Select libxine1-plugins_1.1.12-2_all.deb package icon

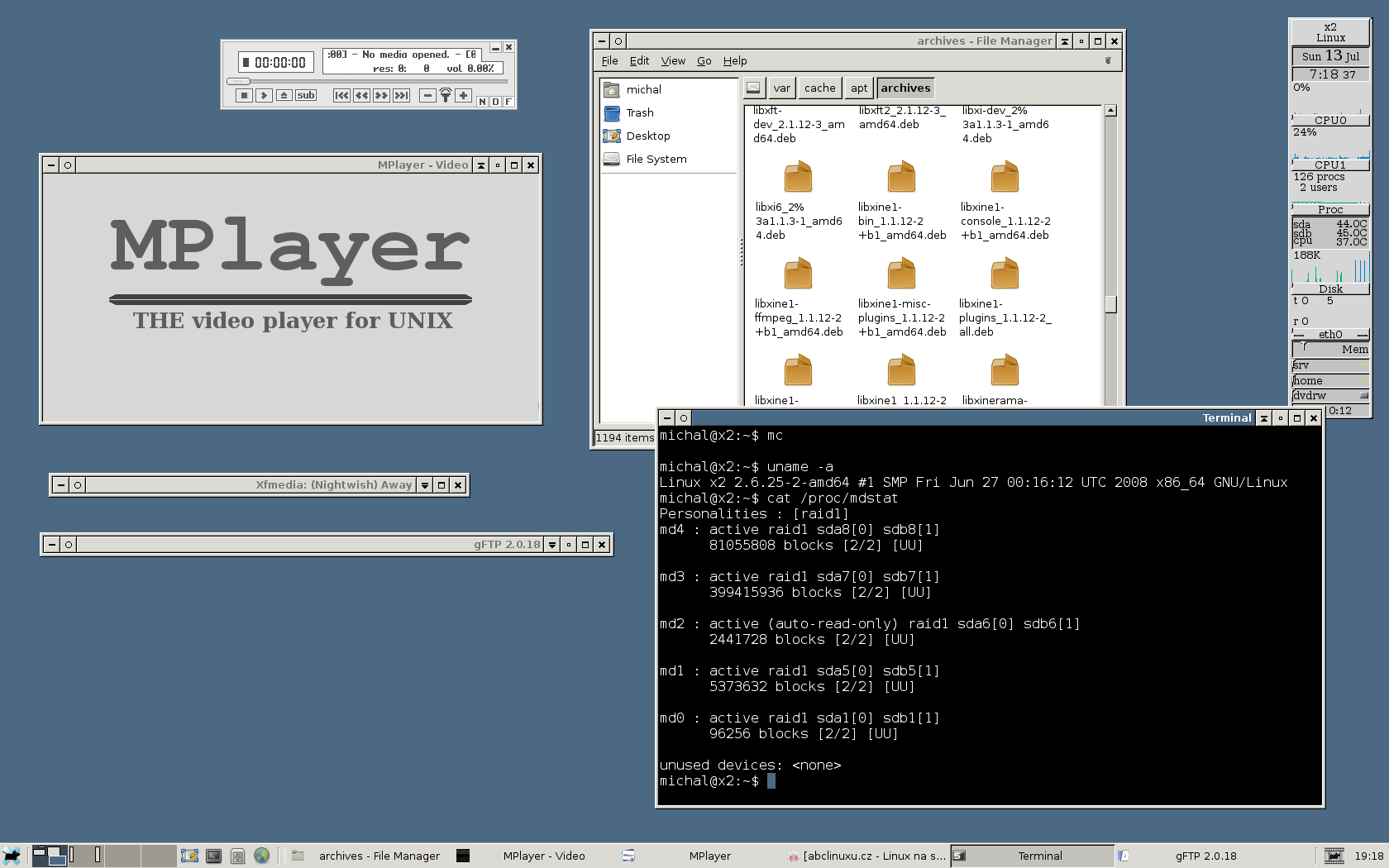(x=1005, y=274)
